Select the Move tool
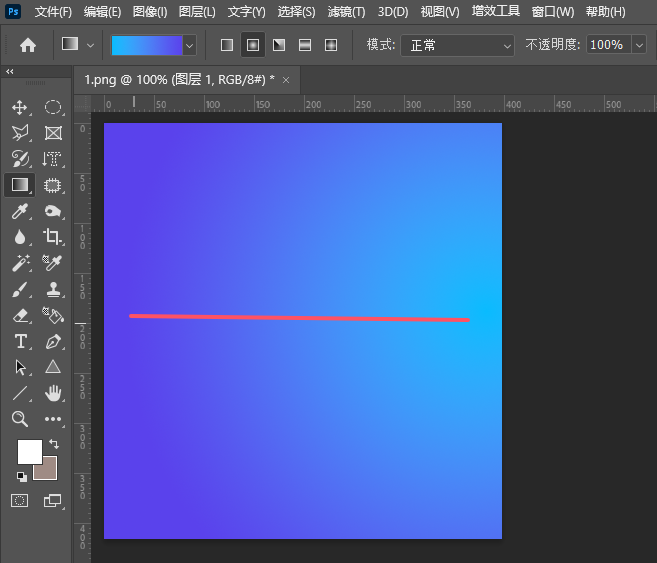Viewport: 657px width, 563px height. tap(20, 107)
